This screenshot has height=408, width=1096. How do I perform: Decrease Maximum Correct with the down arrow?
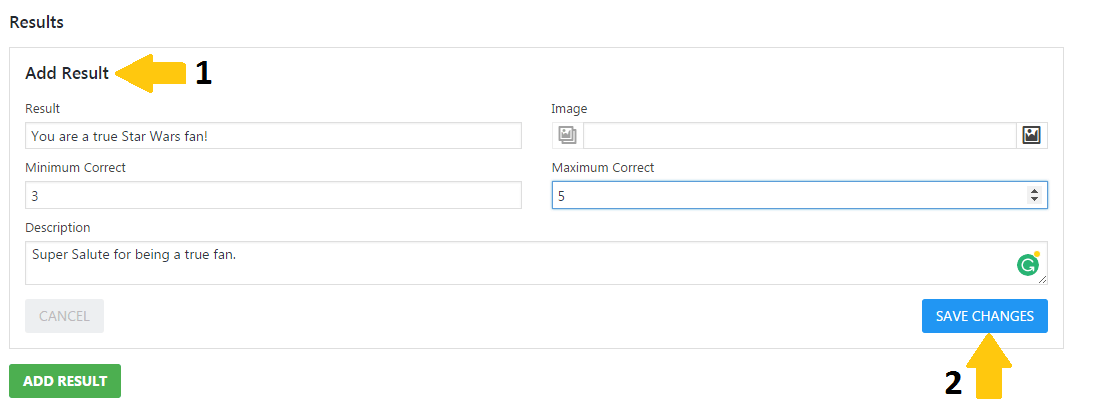pos(1034,200)
